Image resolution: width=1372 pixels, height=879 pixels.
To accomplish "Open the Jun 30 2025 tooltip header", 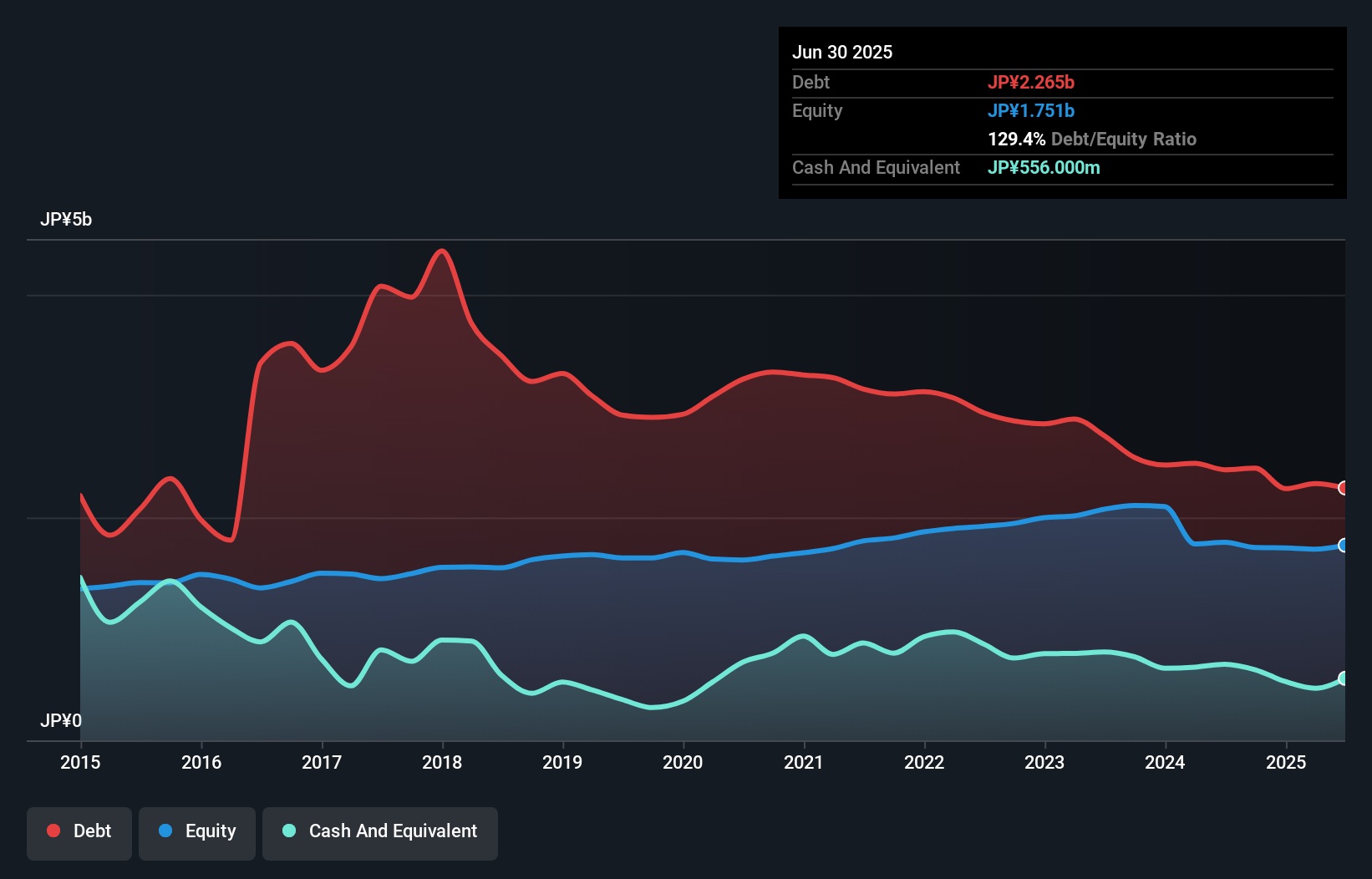I will [x=842, y=52].
